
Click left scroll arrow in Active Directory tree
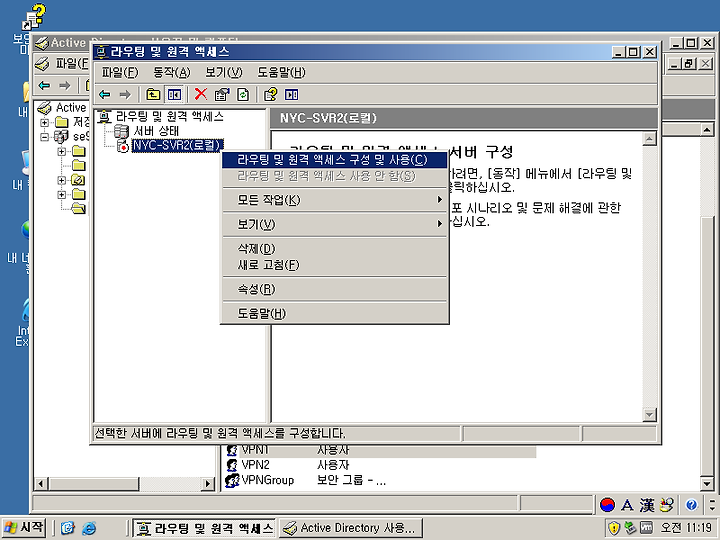(41, 484)
